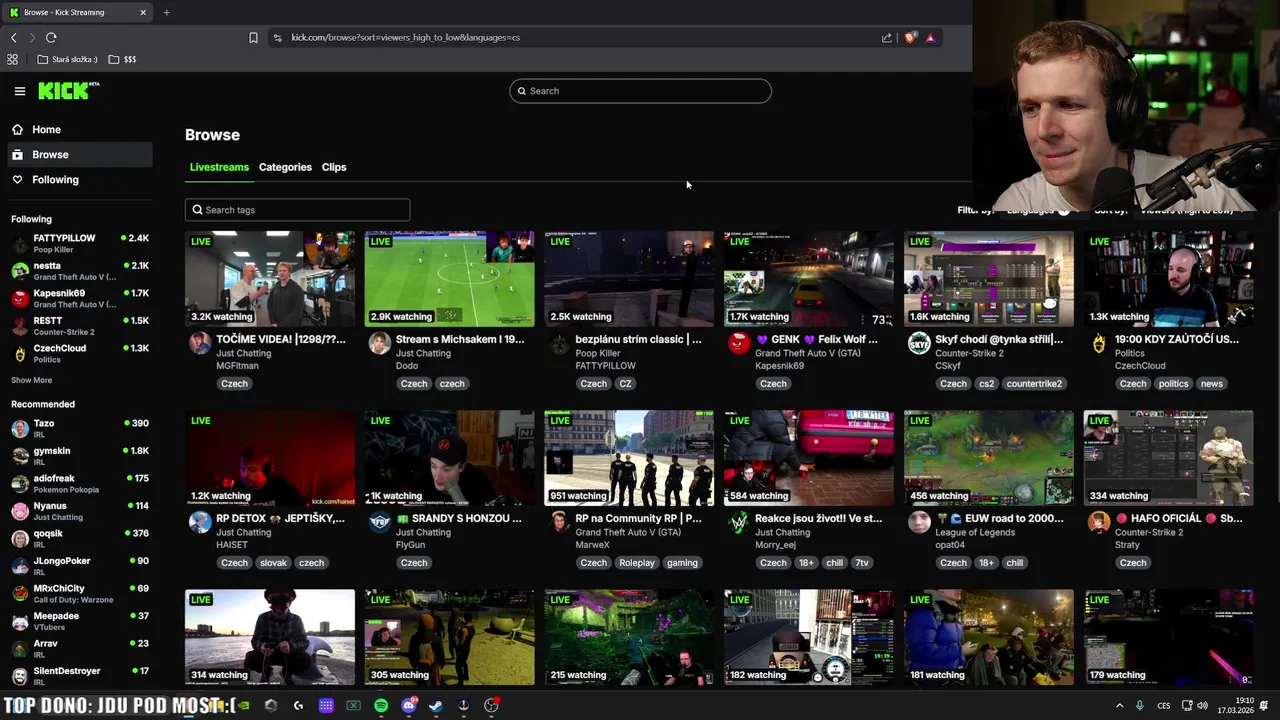The height and width of the screenshot is (720, 1280).
Task: Close the Browse - Kick Streaming tab
Action: click(143, 12)
